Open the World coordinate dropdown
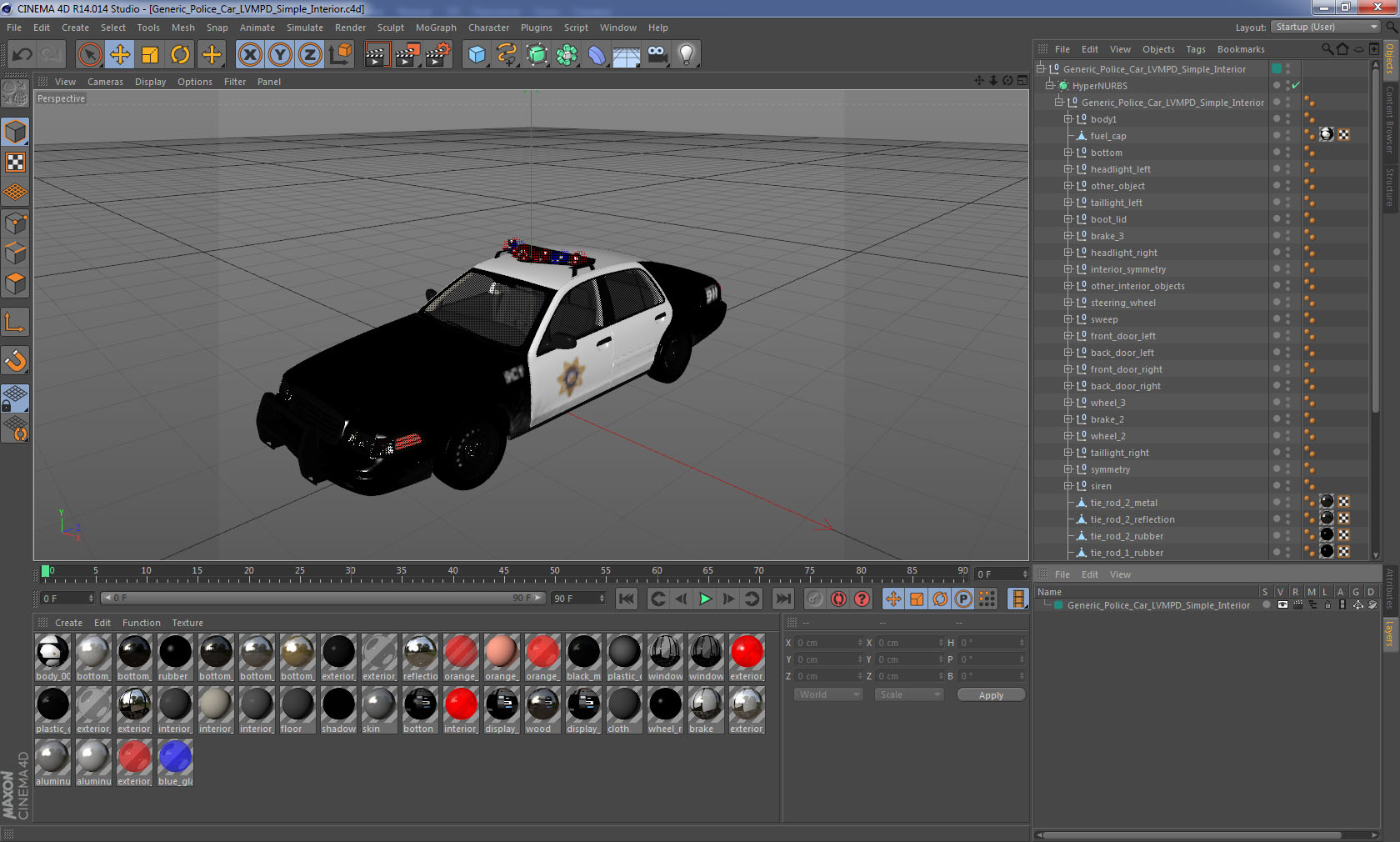Image resolution: width=1400 pixels, height=842 pixels. tap(827, 694)
